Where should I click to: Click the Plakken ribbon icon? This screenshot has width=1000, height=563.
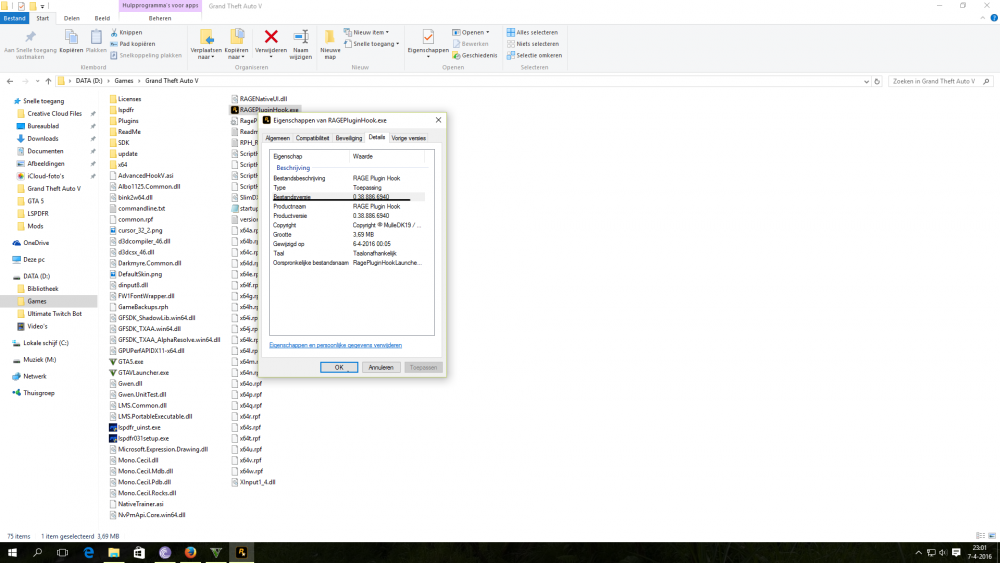[96, 41]
